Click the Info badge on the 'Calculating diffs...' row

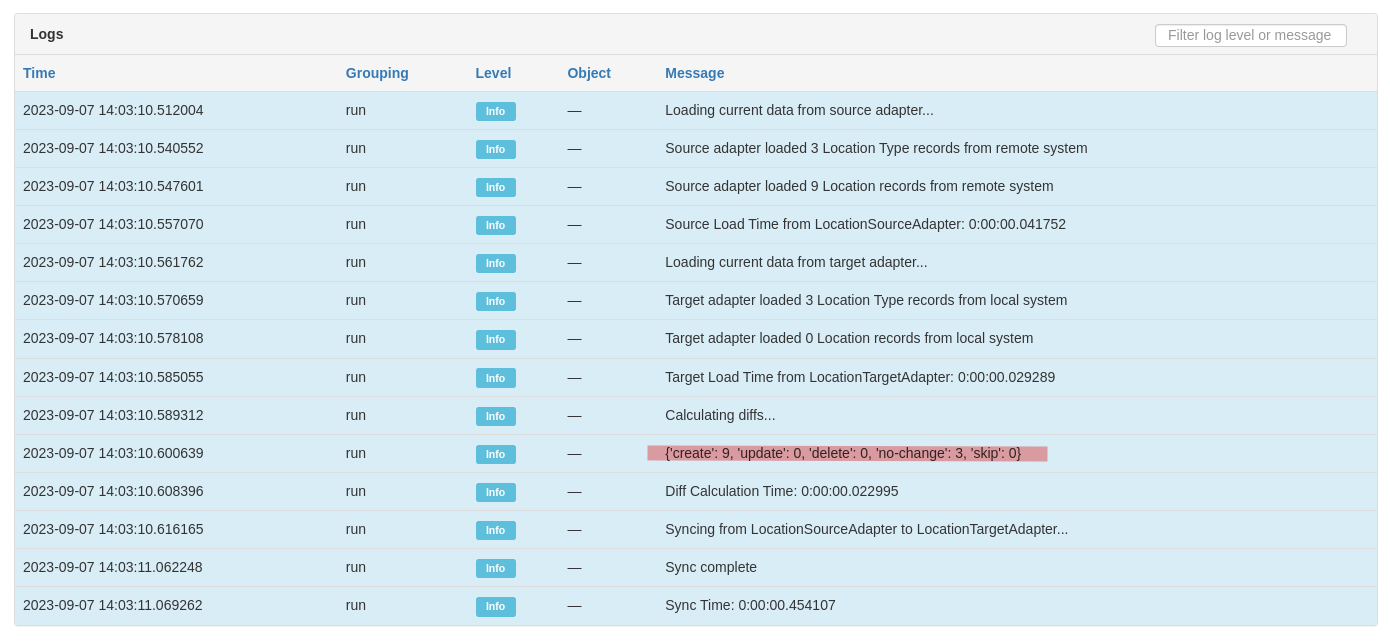(495, 416)
